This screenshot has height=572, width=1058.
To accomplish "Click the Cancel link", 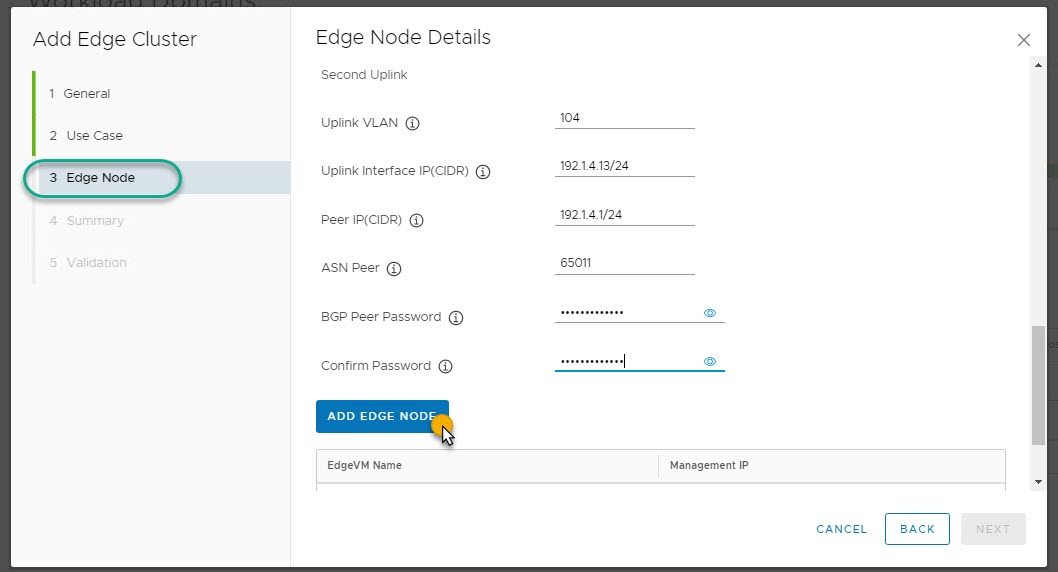I will [x=841, y=529].
